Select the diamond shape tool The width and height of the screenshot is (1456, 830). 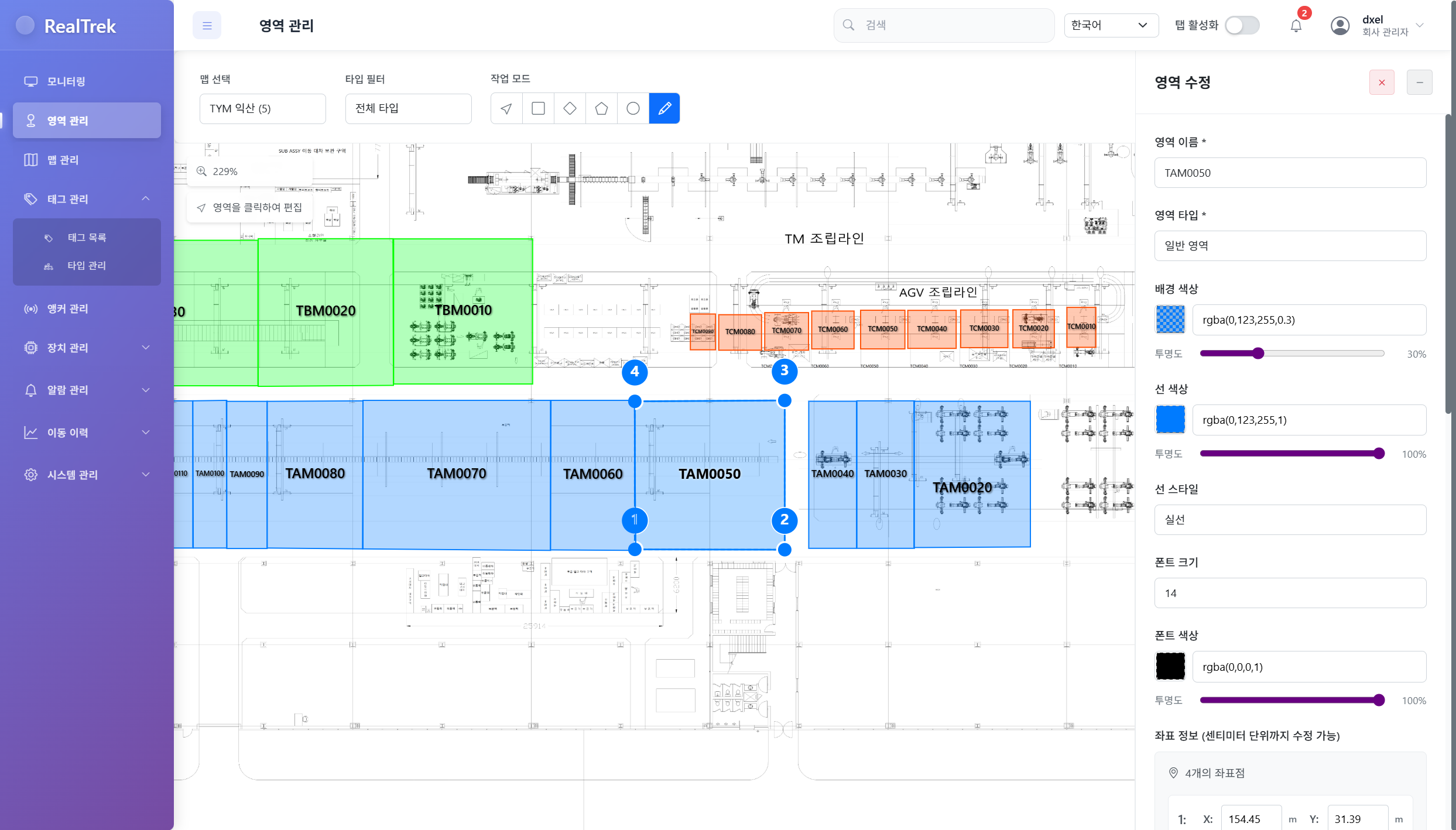click(x=570, y=108)
